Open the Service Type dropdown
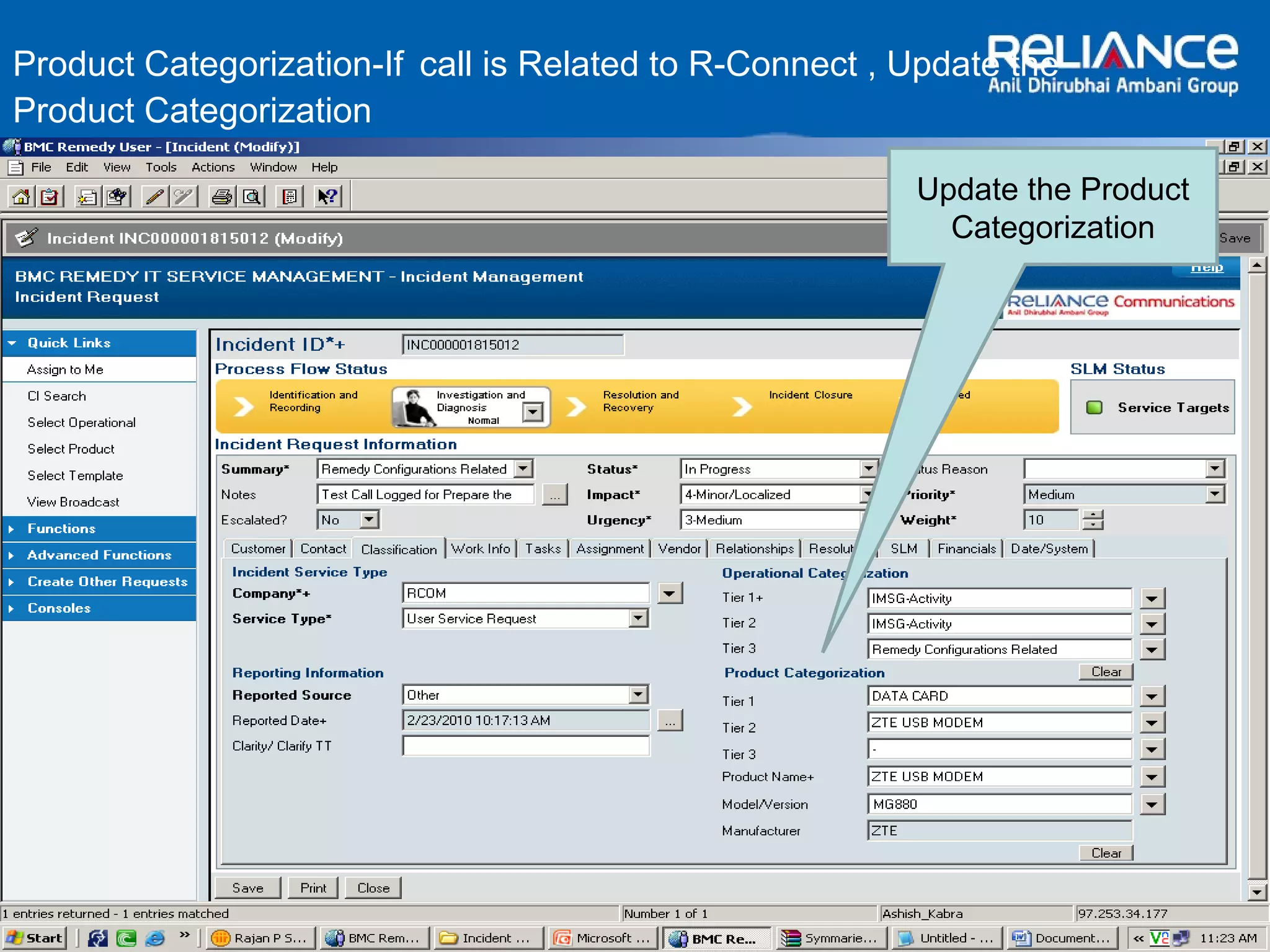1270x952 pixels. pos(638,618)
